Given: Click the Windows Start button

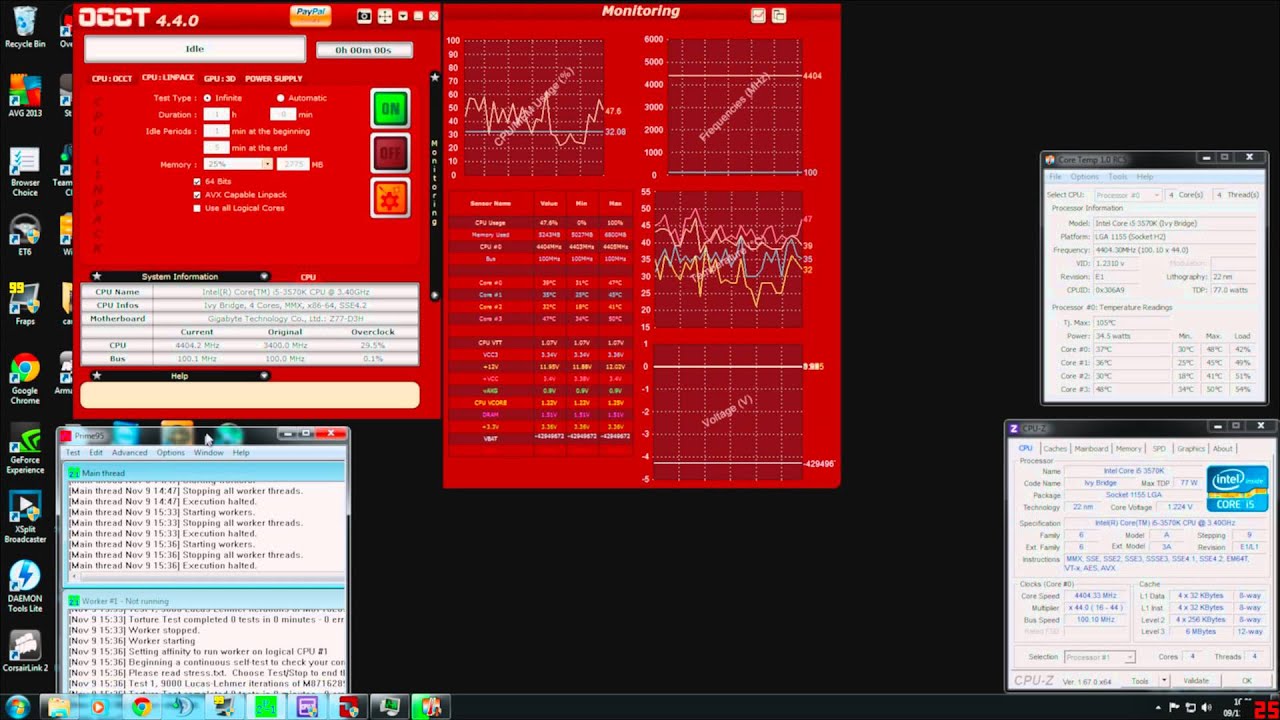Looking at the screenshot, I should (x=17, y=707).
